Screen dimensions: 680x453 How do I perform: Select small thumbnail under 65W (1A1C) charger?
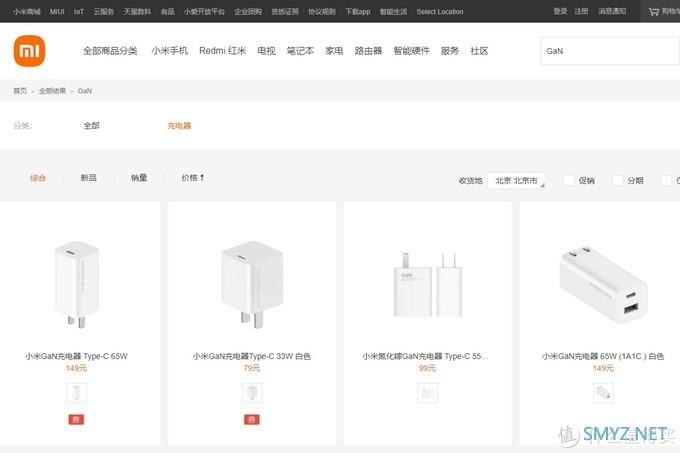[603, 393]
